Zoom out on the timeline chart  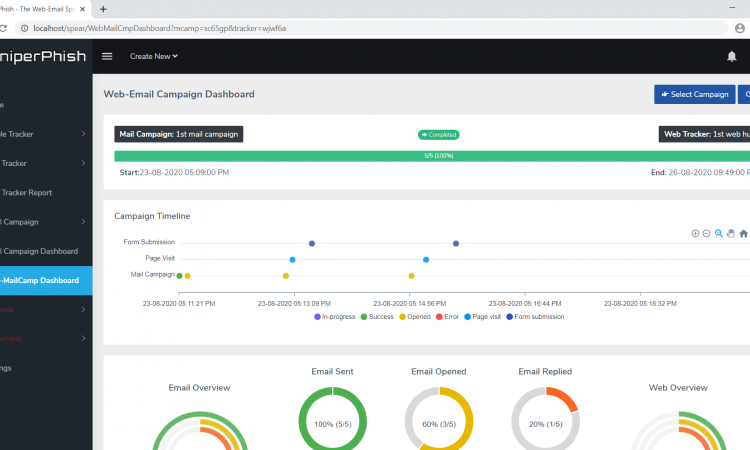click(706, 233)
